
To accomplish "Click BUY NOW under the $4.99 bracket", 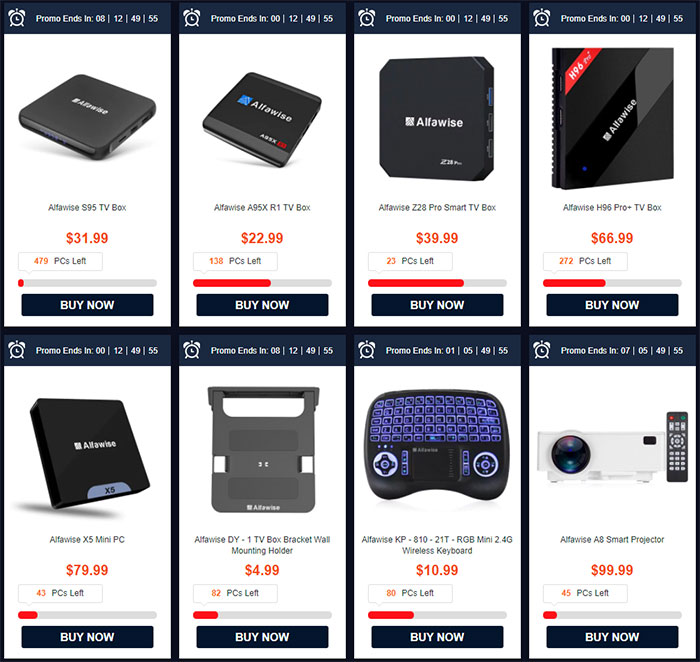I will click(x=262, y=637).
